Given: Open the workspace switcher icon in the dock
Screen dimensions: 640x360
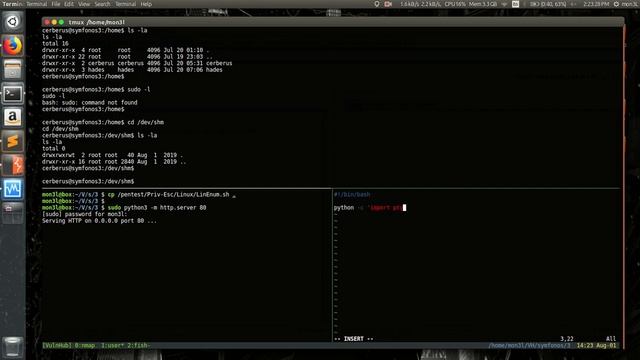Looking at the screenshot, I should click(12, 213).
